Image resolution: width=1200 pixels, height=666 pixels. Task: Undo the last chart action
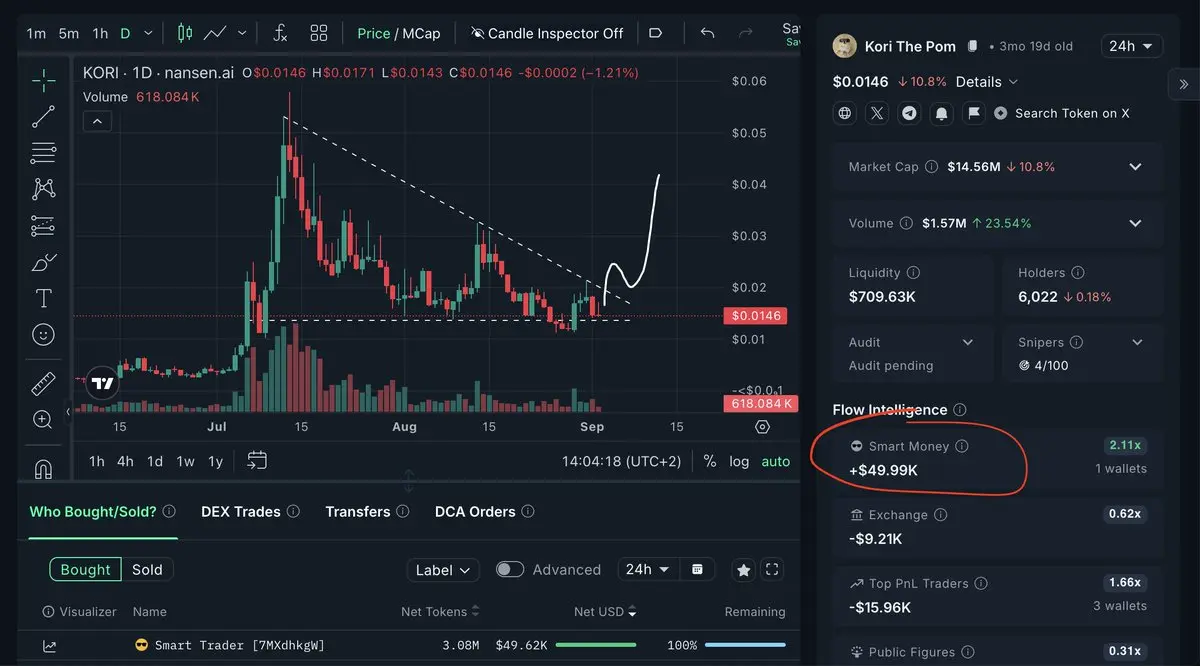coord(708,33)
